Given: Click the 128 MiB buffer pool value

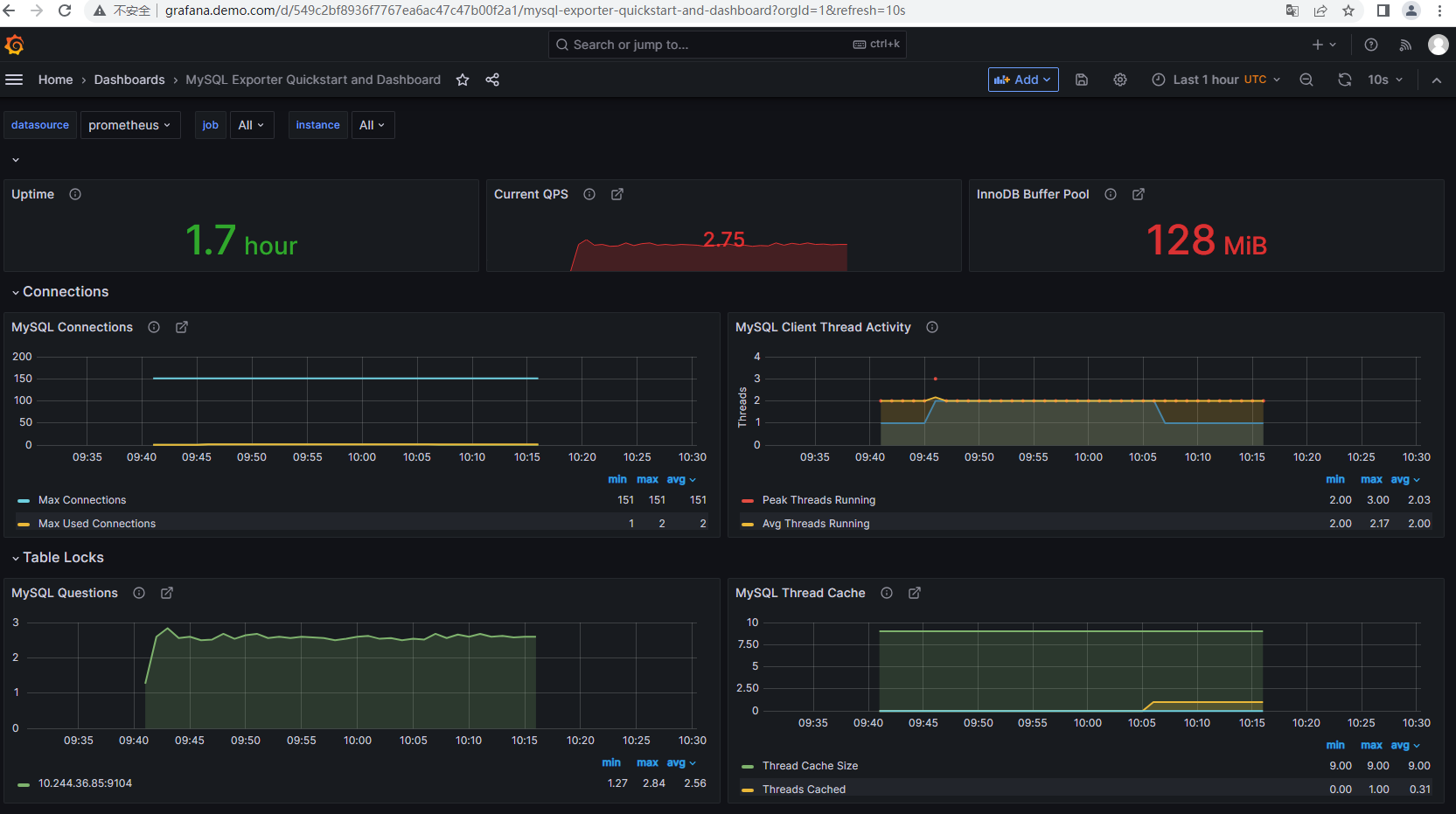Looking at the screenshot, I should 1206,240.
